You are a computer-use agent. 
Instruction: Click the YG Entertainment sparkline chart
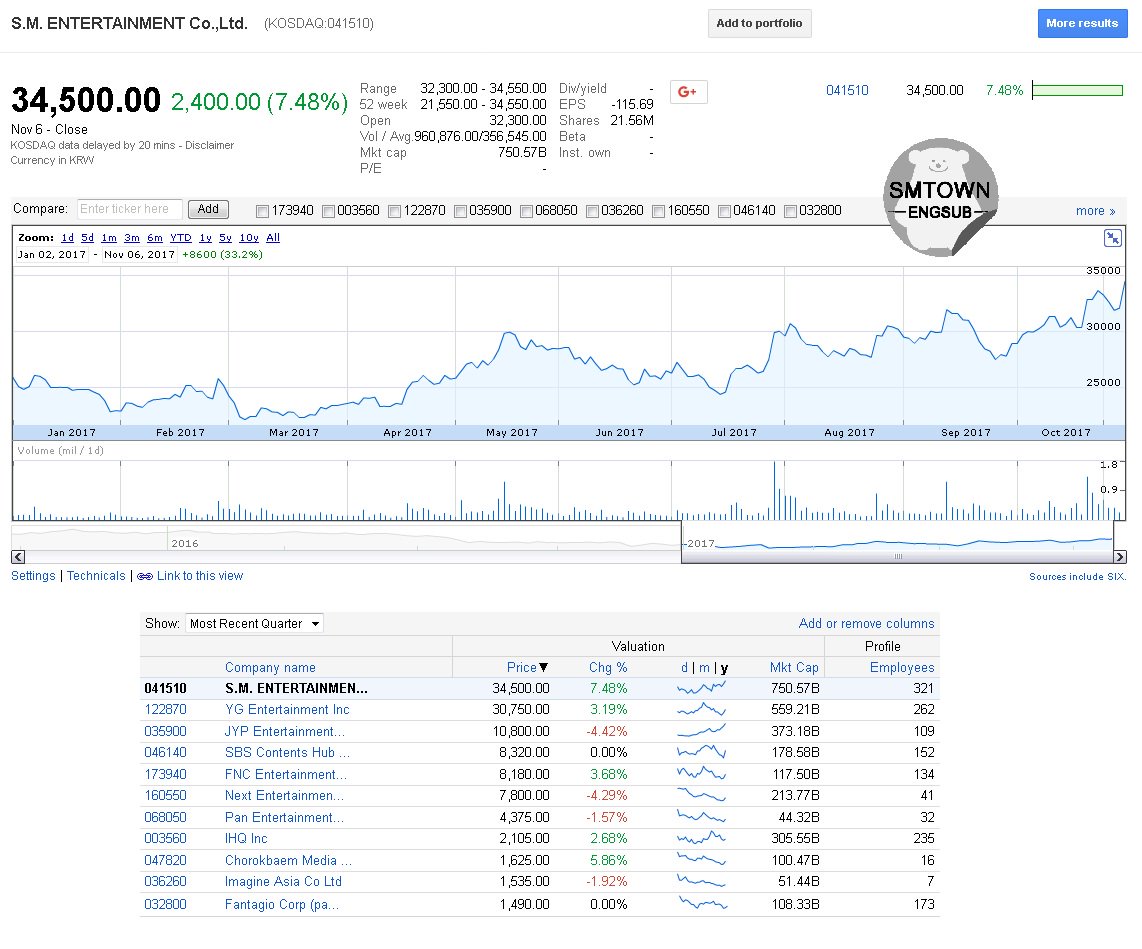click(702, 710)
